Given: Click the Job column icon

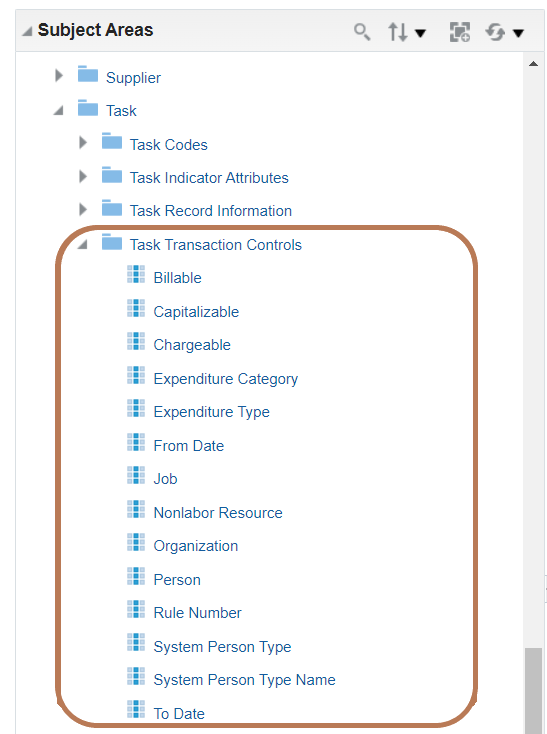Looking at the screenshot, I should (x=136, y=475).
